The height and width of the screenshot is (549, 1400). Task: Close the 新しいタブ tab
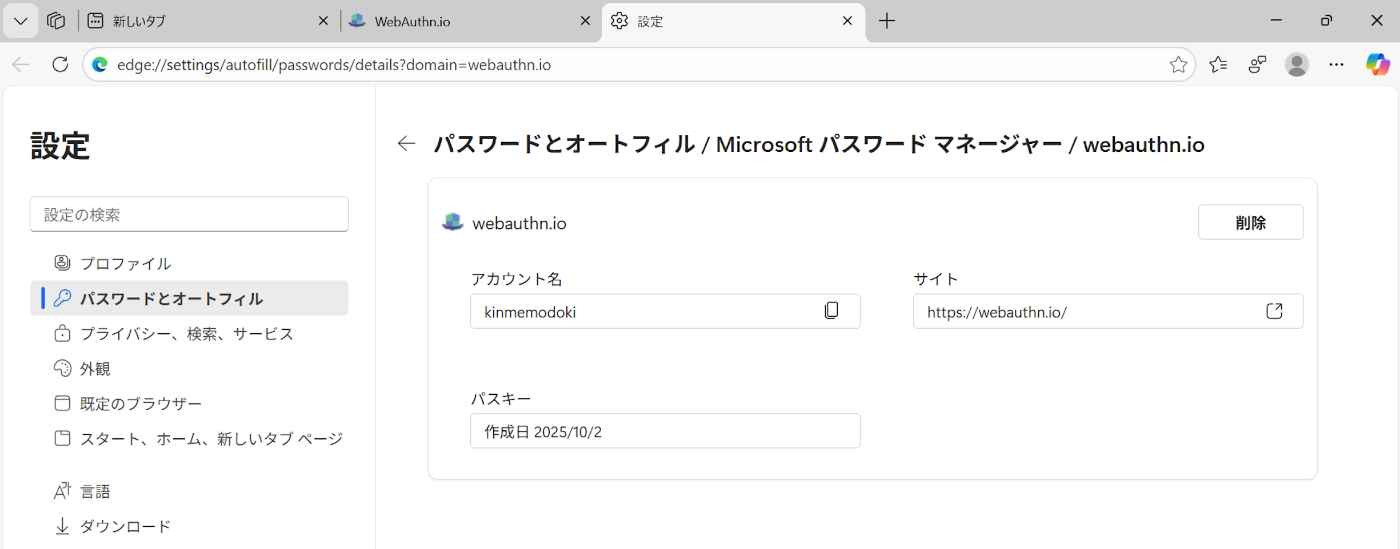pos(323,21)
